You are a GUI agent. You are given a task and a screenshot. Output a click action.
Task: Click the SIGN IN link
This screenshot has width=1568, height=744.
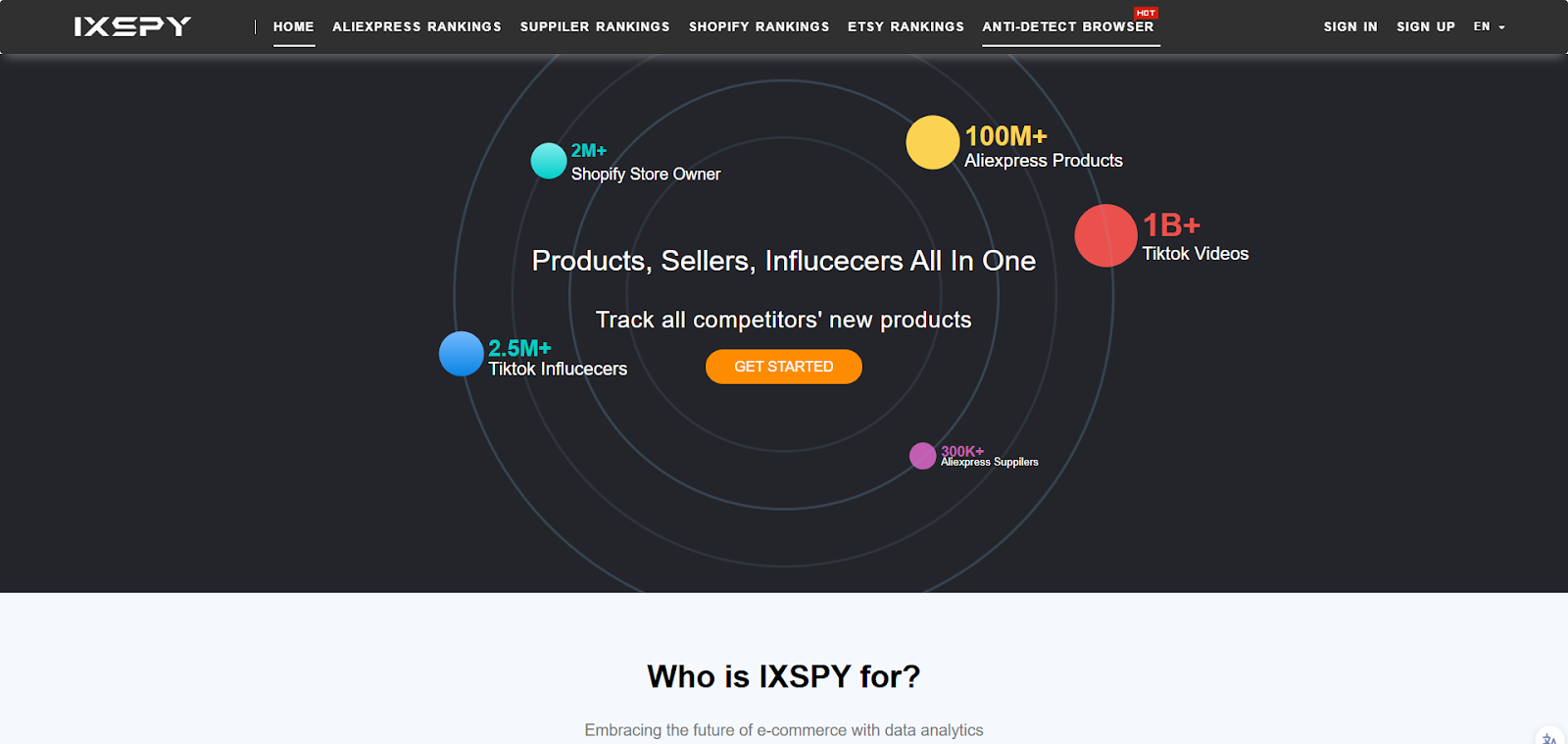(x=1350, y=26)
